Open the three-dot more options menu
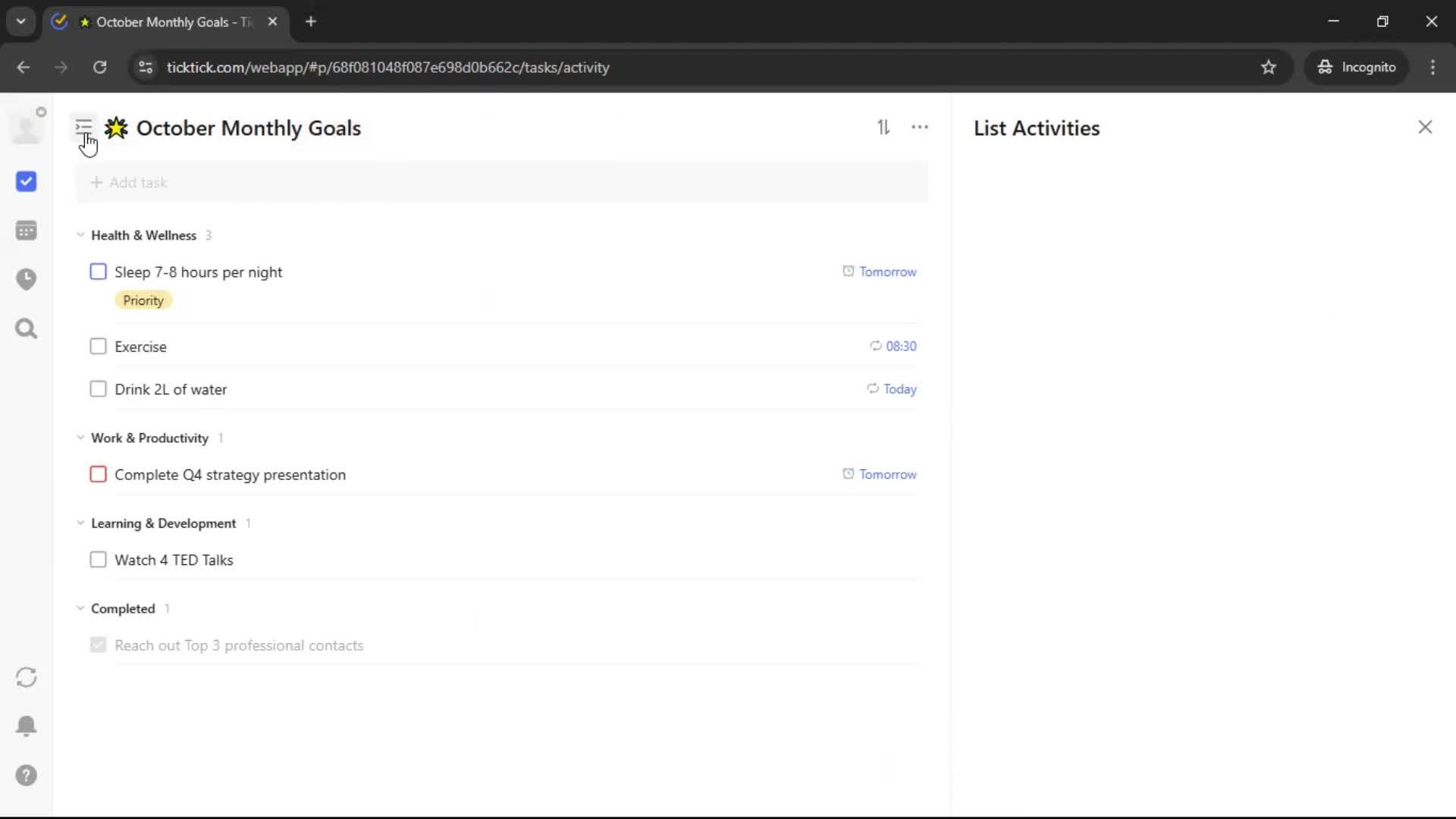The height and width of the screenshot is (819, 1456). [x=920, y=127]
